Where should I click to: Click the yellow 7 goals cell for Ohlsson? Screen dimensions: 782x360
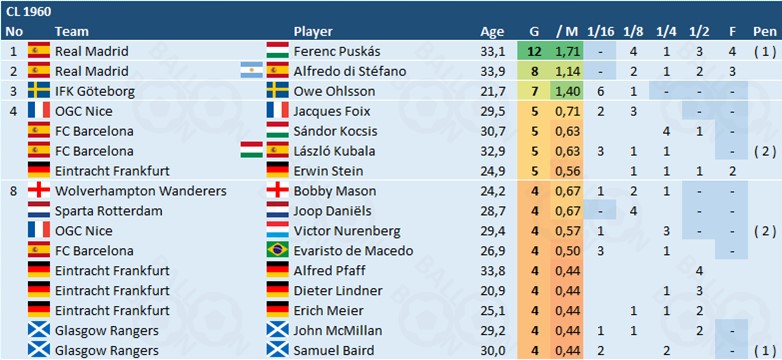[x=534, y=91]
